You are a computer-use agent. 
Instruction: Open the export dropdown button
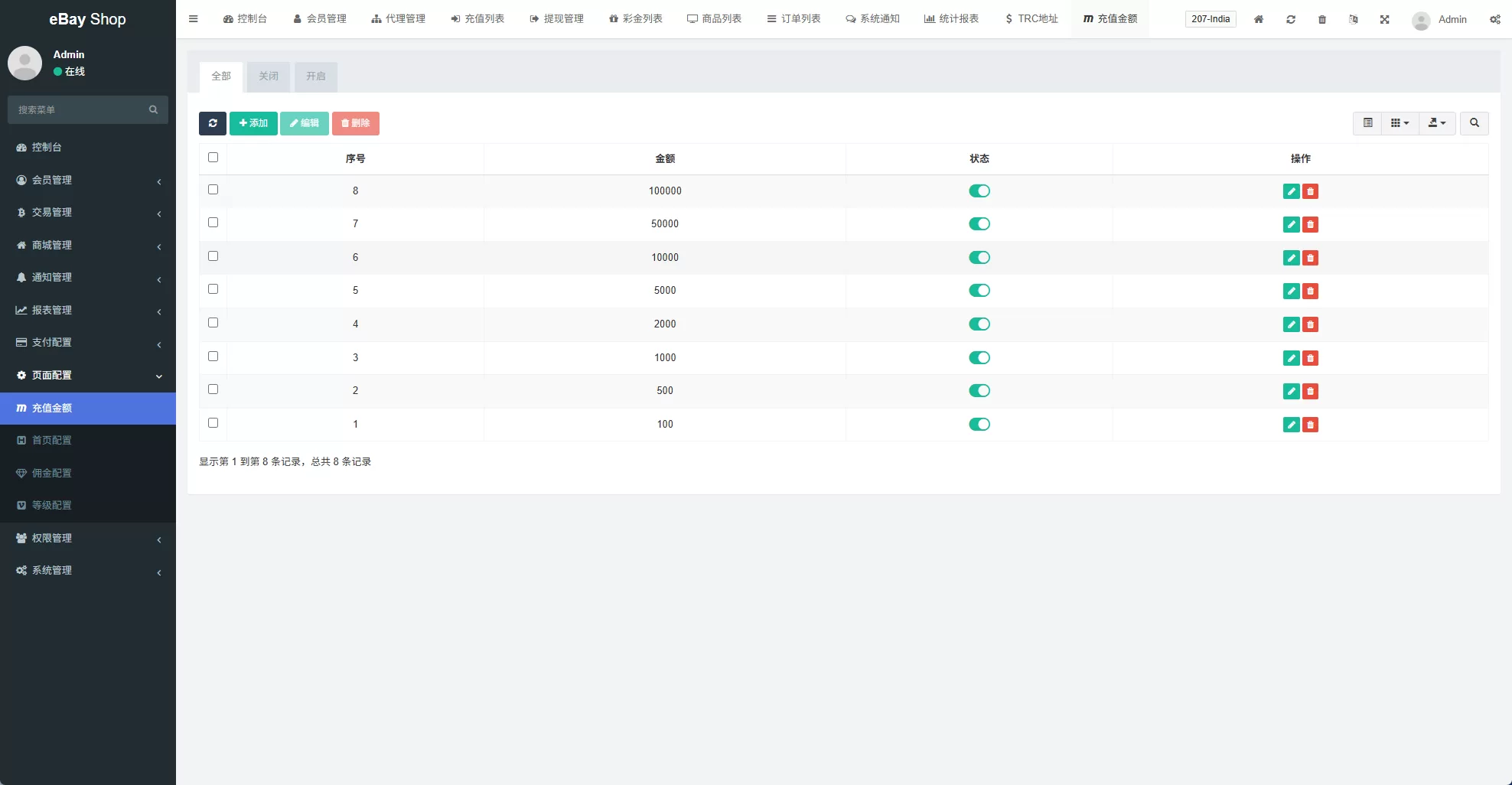tap(1437, 123)
